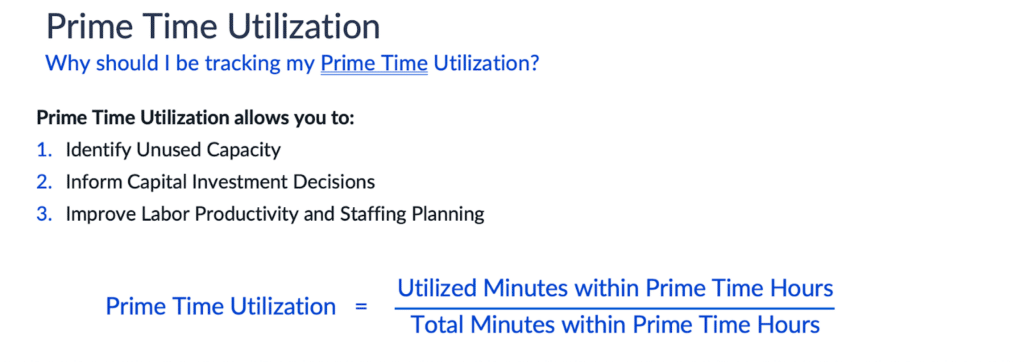Image resolution: width=1024 pixels, height=362 pixels.
Task: Select list item "Inform Capital Investment Decisions"
Action: click(x=220, y=182)
